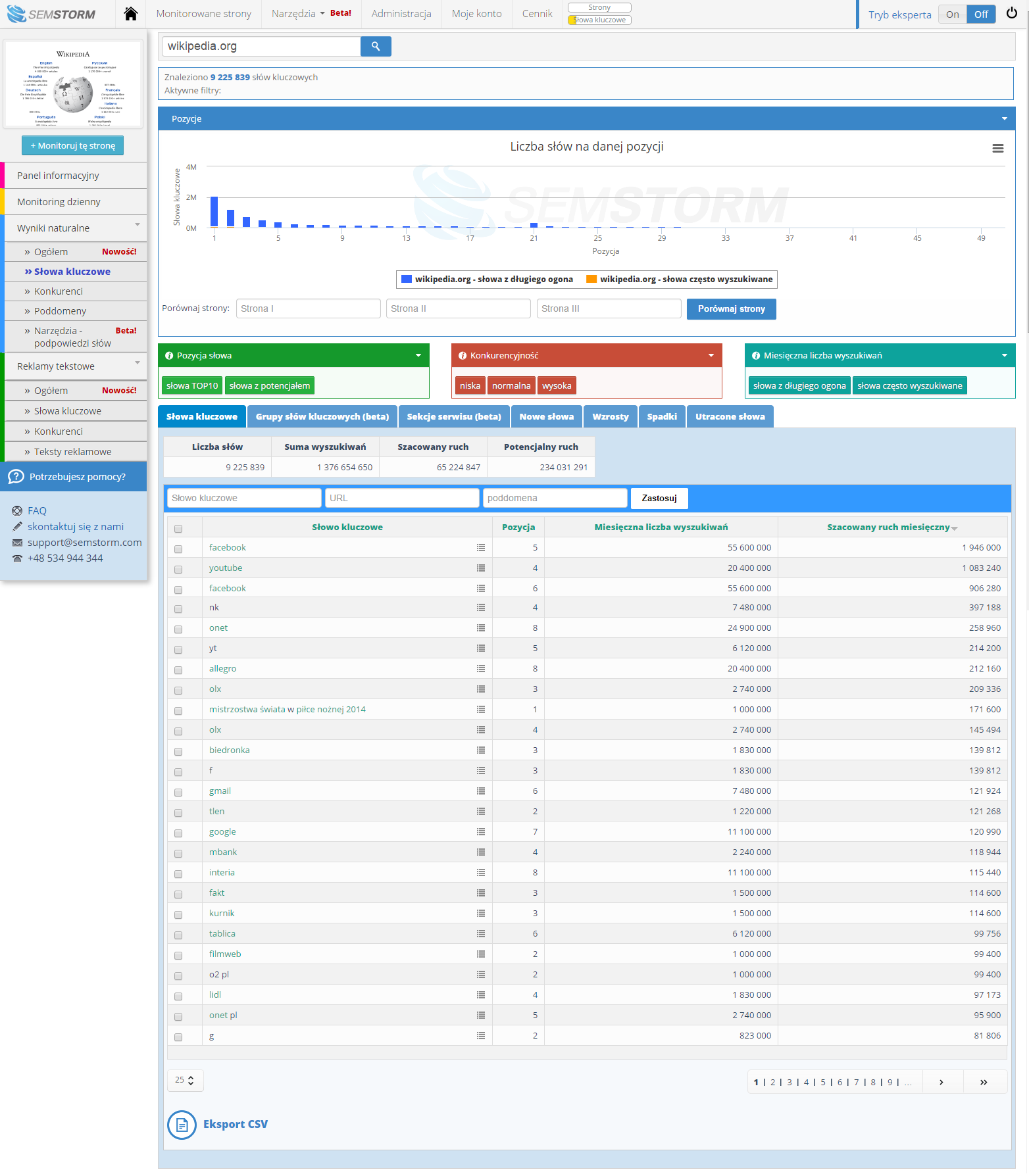This screenshot has width=1029, height=1176.
Task: Click the info icon beside Konkurencyjność
Action: tap(463, 356)
